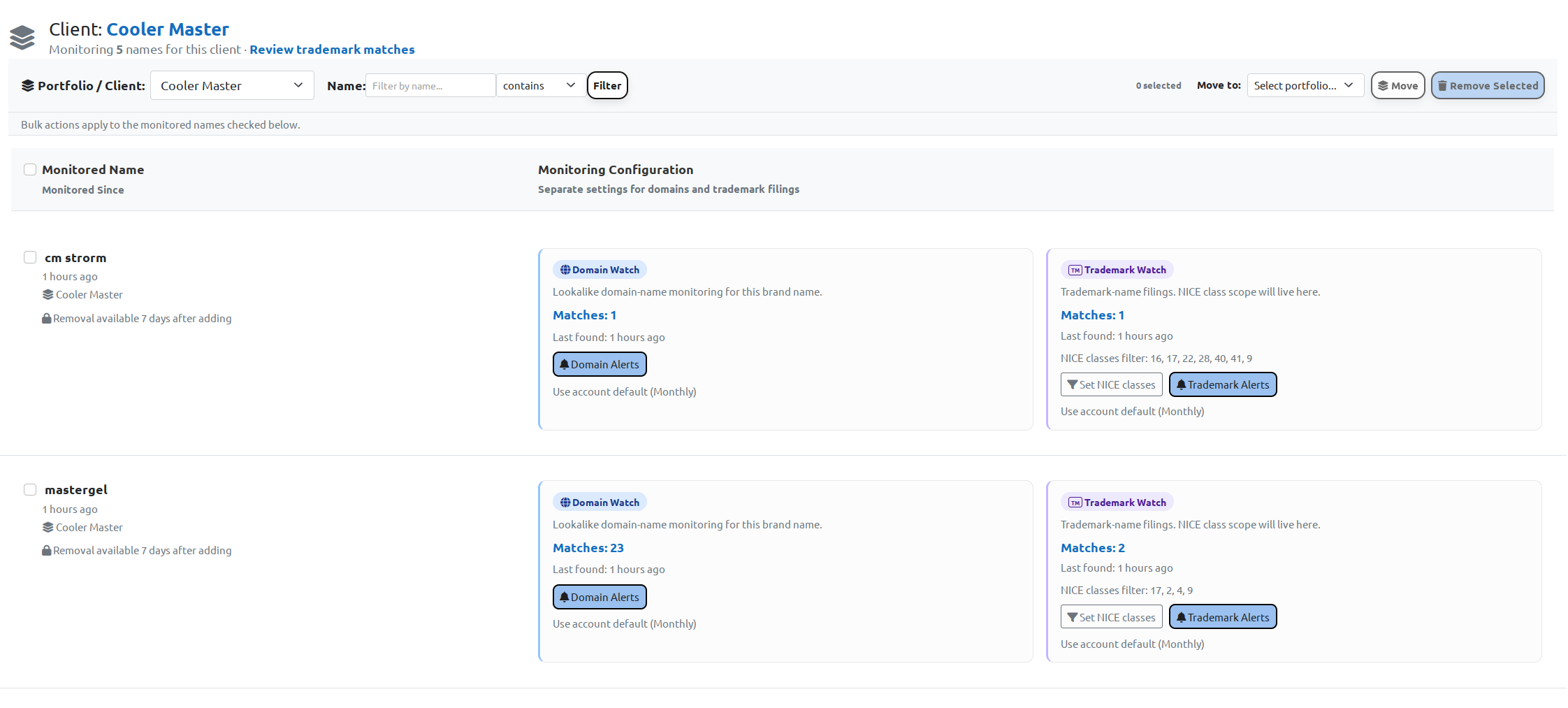Select the cm strorm row checkbox
The height and width of the screenshot is (708, 1568).
tap(30, 257)
